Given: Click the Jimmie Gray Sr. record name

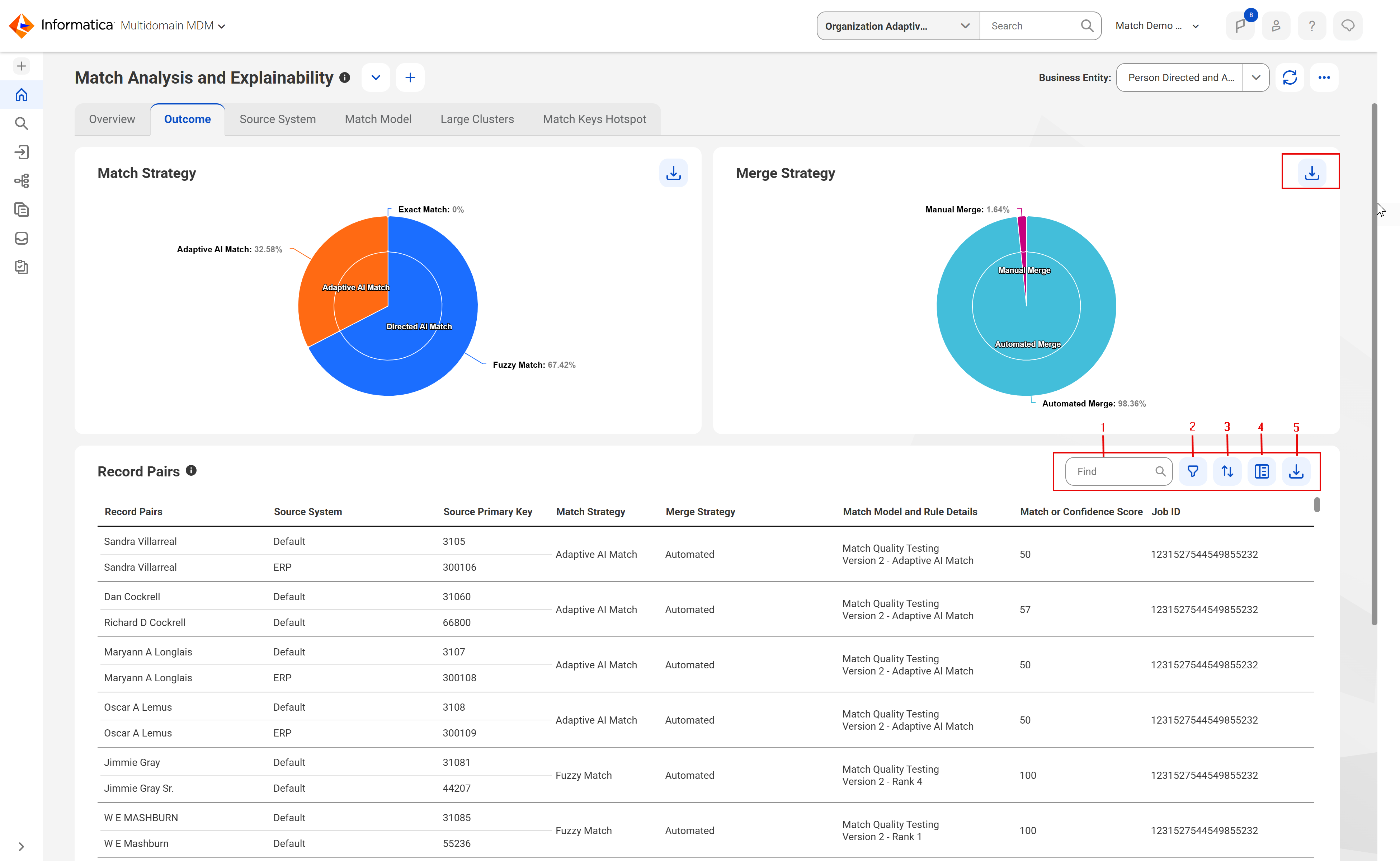Looking at the screenshot, I should point(138,788).
